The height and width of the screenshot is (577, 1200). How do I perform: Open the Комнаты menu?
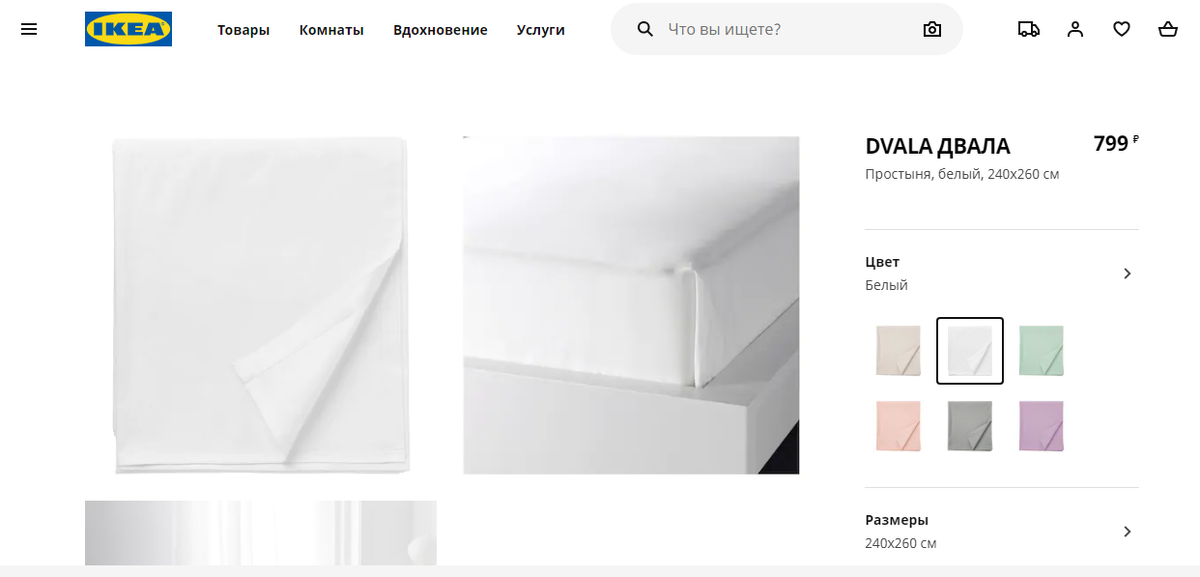point(331,30)
